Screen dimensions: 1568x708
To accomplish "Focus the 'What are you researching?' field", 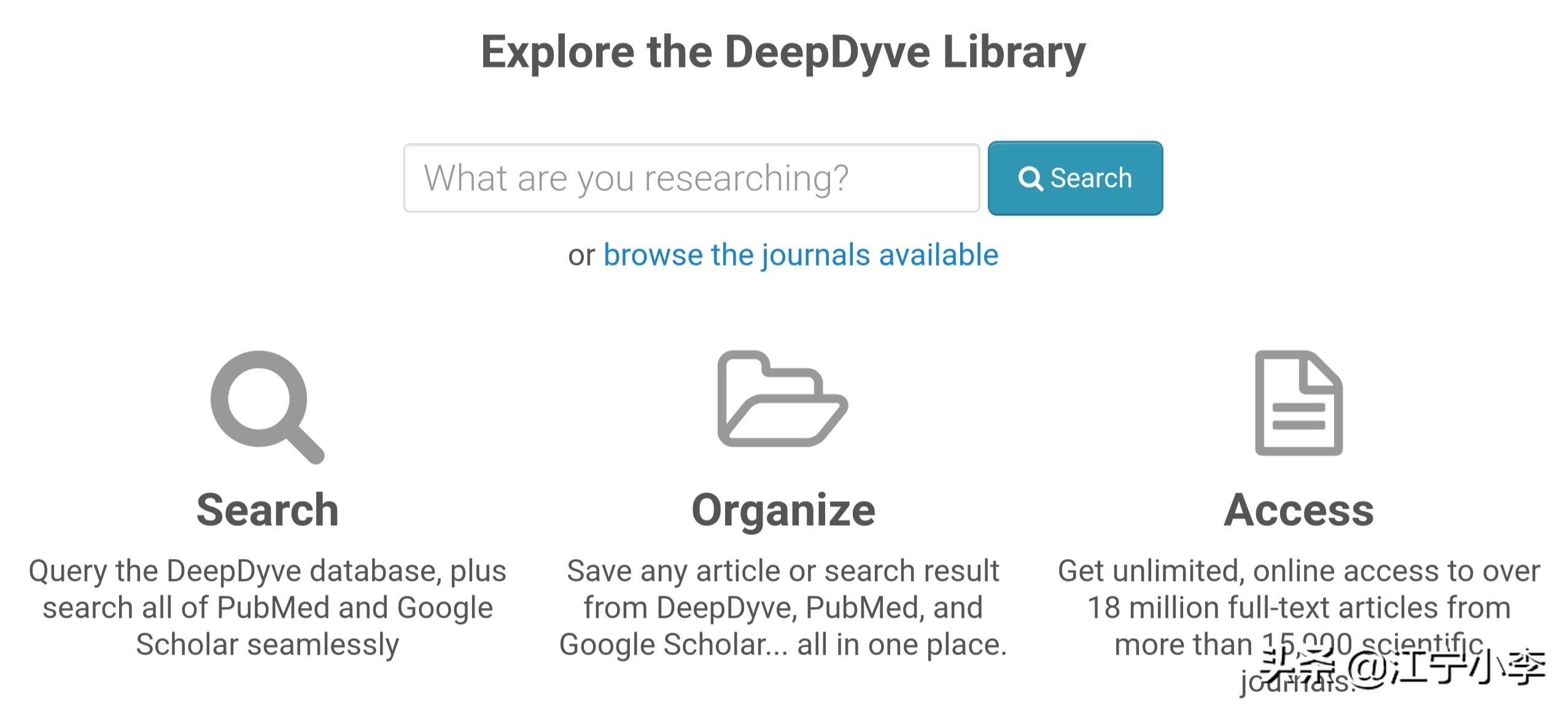I will coord(691,178).
